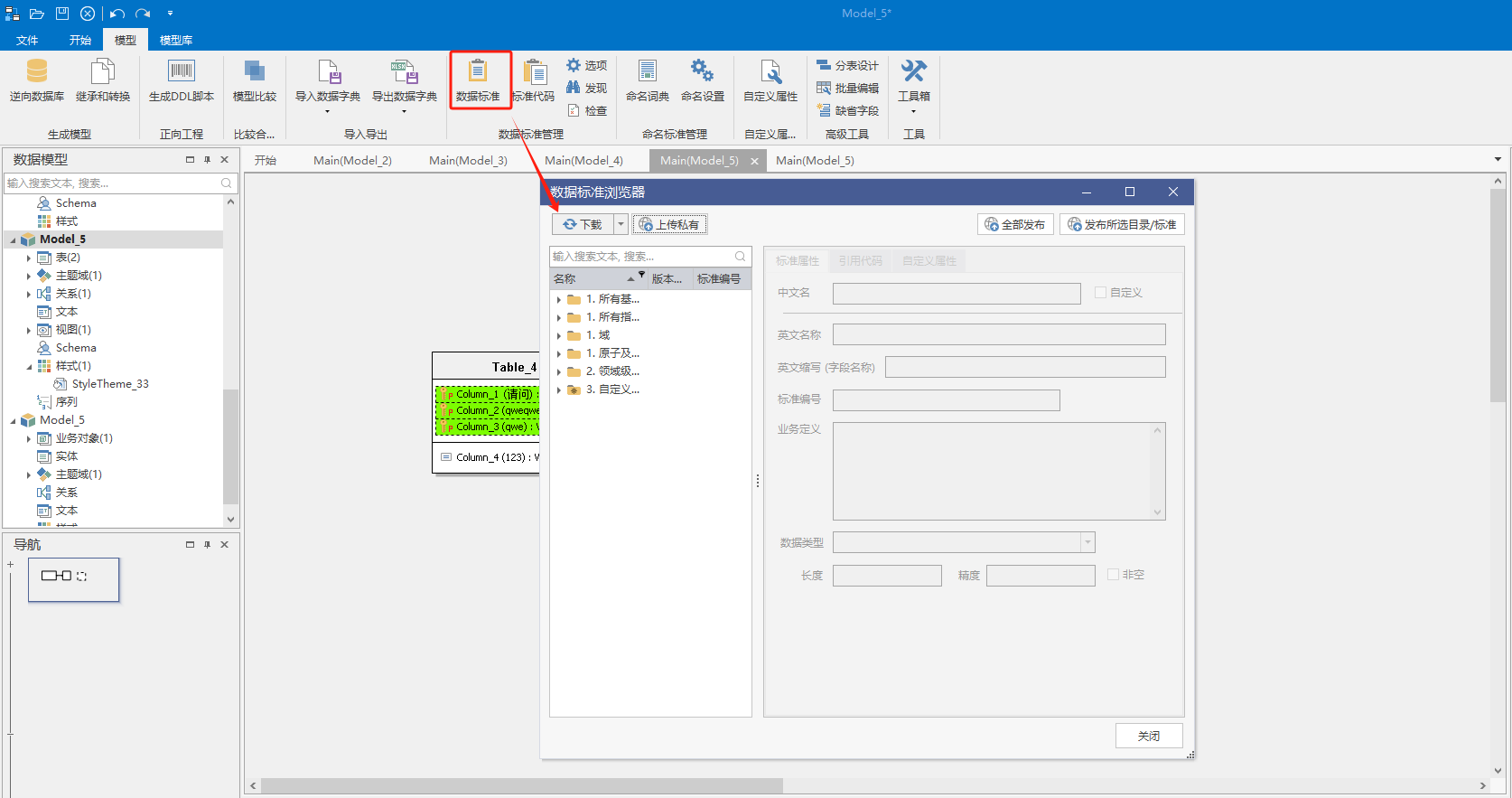Click 发现 binoculars tool

587,88
